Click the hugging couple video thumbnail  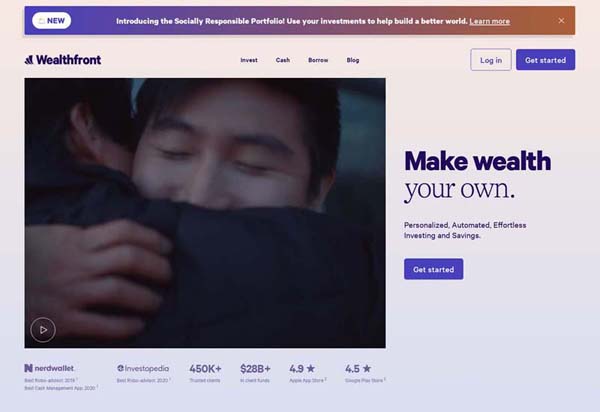click(x=205, y=200)
